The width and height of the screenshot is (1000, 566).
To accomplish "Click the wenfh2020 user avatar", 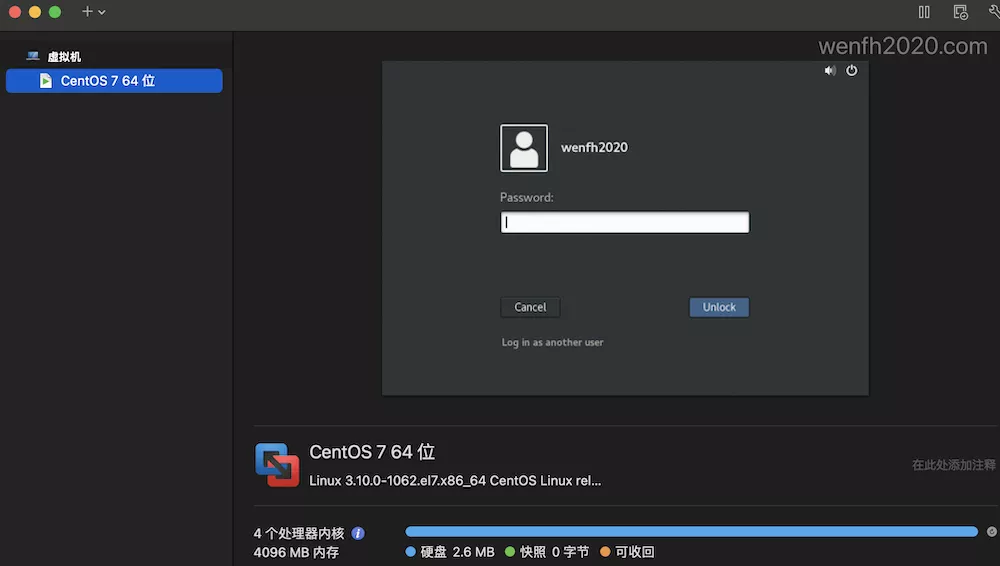I will pyautogui.click(x=524, y=148).
